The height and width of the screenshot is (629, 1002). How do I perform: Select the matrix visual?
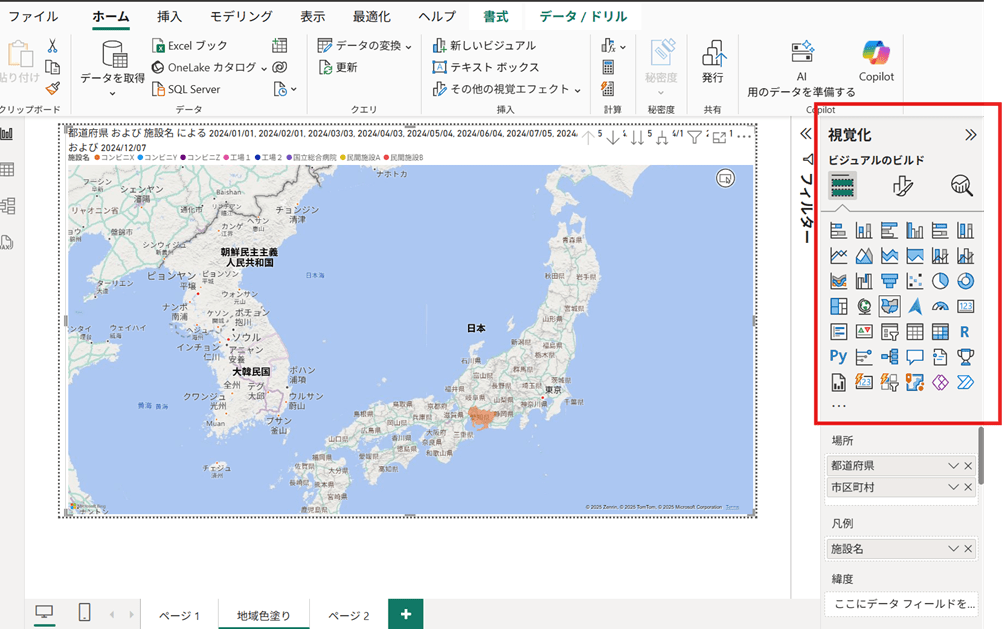tap(940, 332)
